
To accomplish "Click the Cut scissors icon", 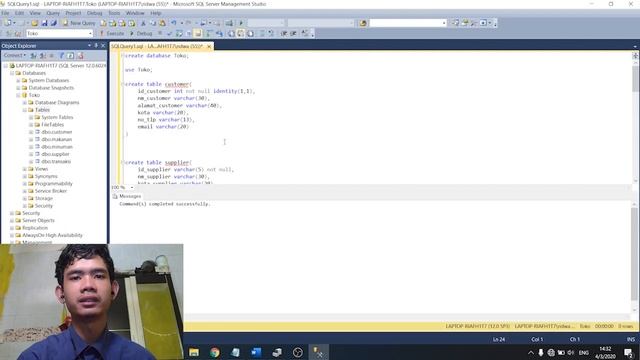I will click(143, 23).
